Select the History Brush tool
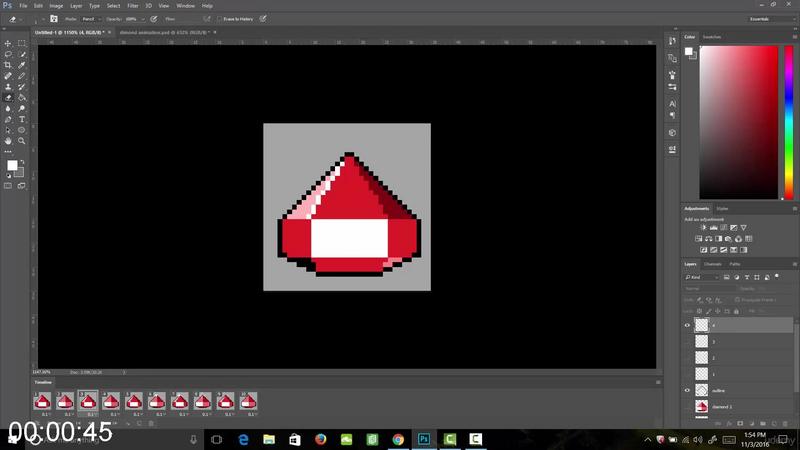 click(x=21, y=87)
